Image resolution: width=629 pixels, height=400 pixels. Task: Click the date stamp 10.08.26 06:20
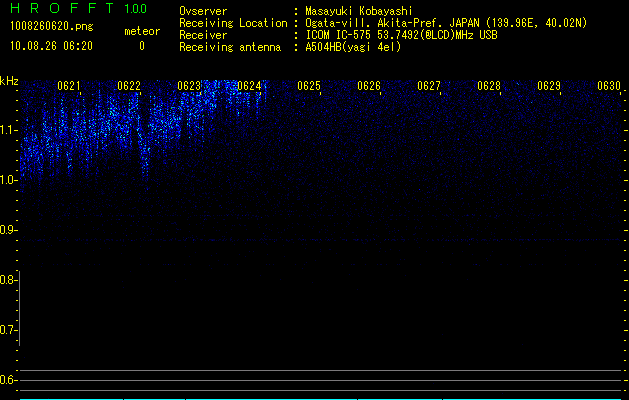click(51, 46)
